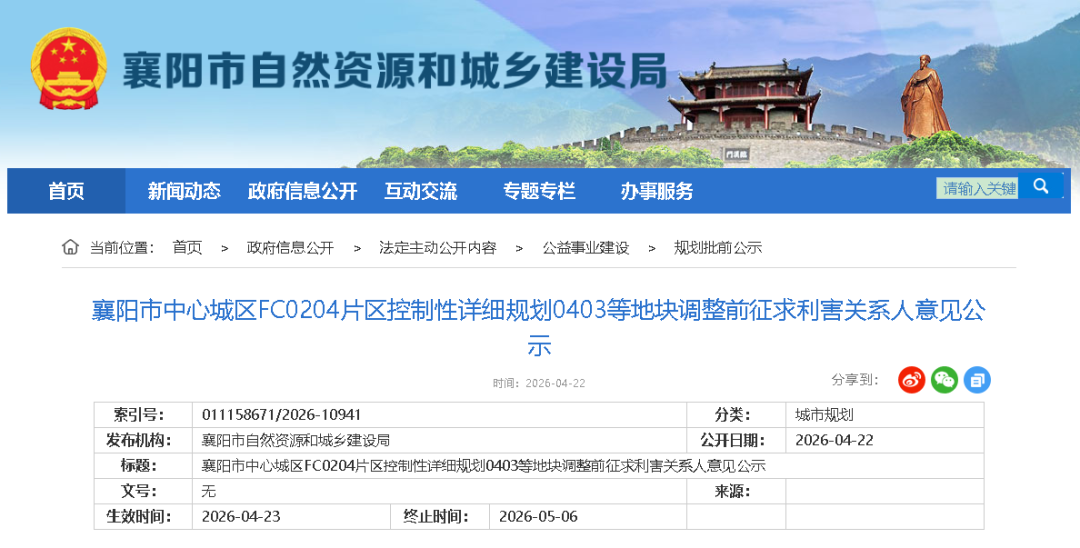Screen dimensions: 1080x548
Task: Go to 公益事业建设 breadcrumb
Action: 586,248
